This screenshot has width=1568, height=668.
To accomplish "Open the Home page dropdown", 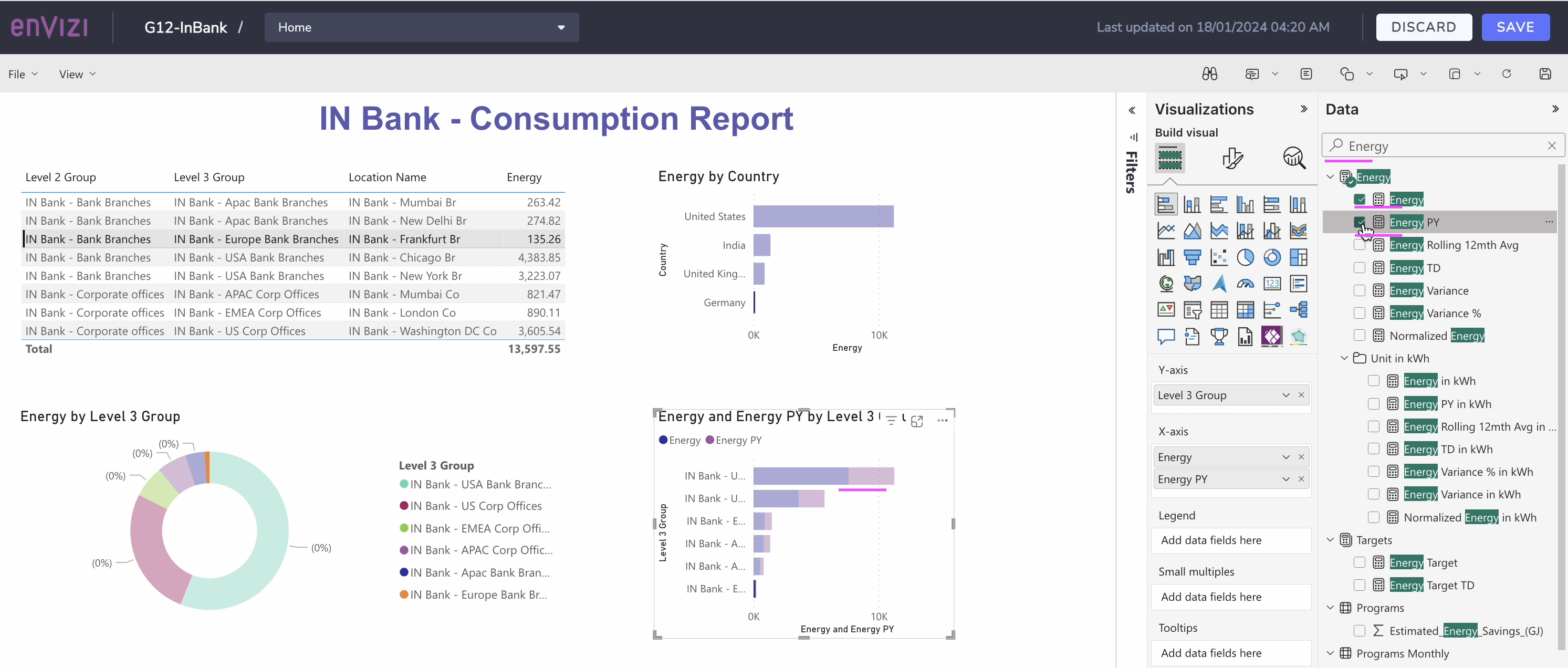I will click(421, 27).
